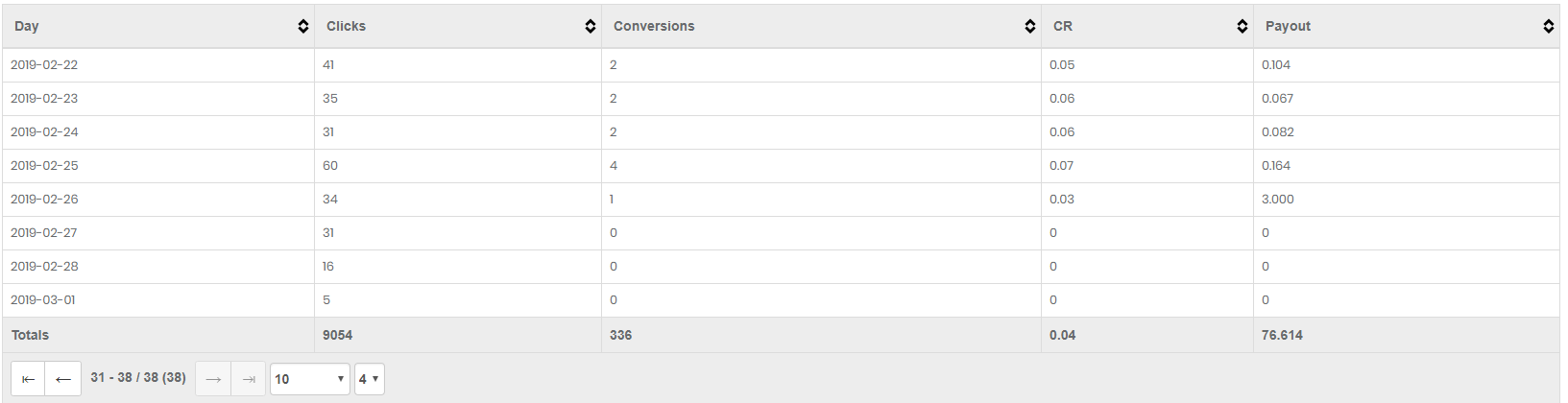Screen dimensions: 1568x403
Task: Select the row for 2019-02-26
Action: coord(781,200)
